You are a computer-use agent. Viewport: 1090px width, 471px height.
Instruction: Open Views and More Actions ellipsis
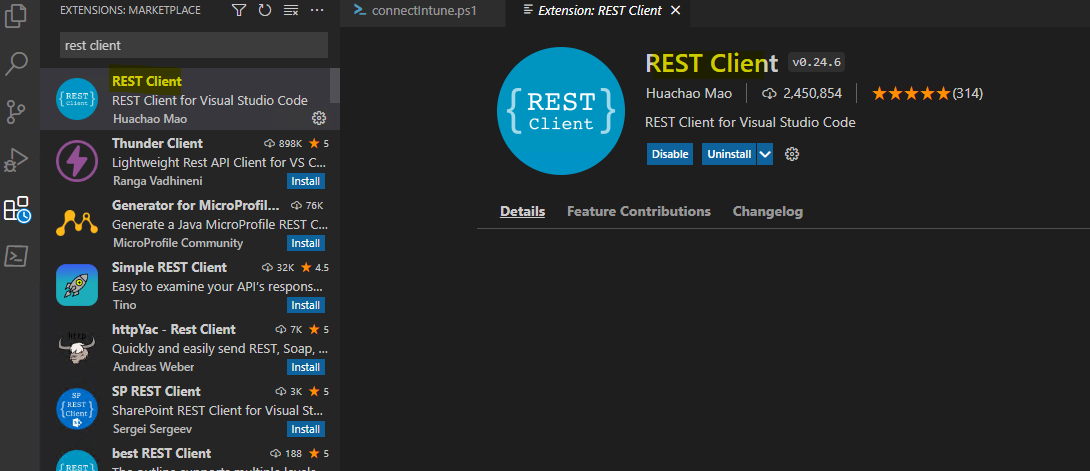pos(317,10)
